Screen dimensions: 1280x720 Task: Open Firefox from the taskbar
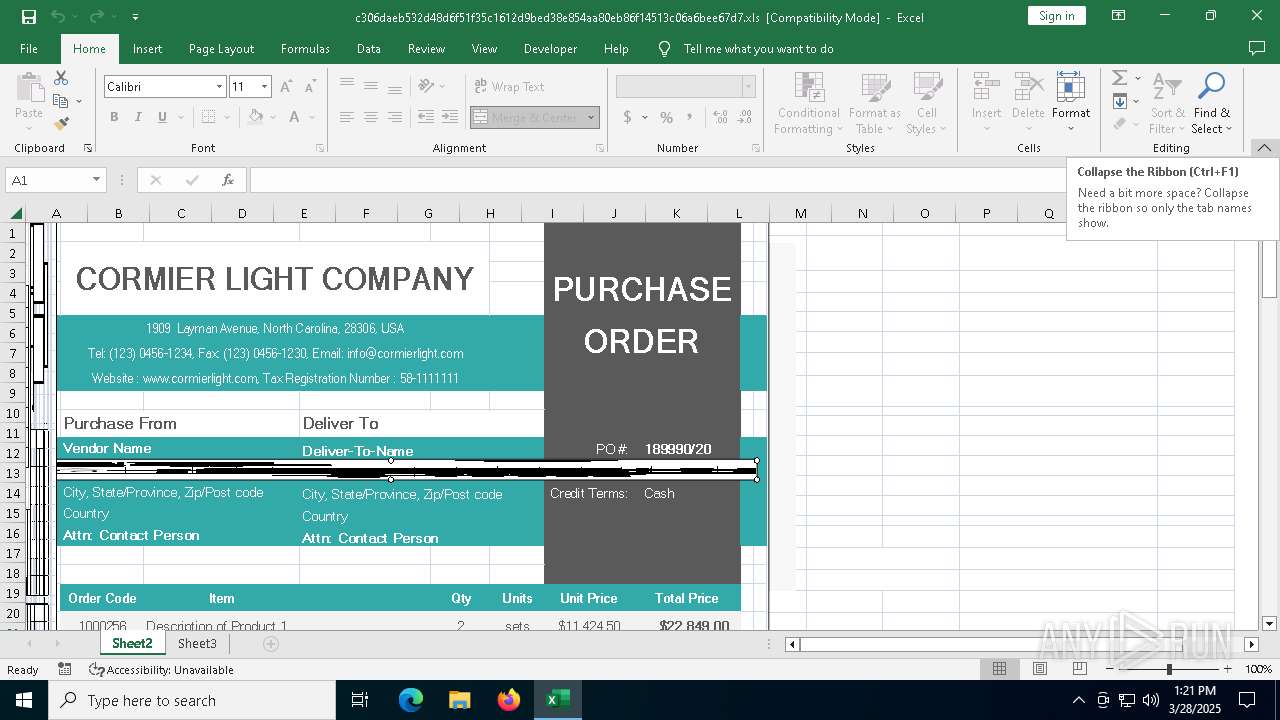pos(509,700)
